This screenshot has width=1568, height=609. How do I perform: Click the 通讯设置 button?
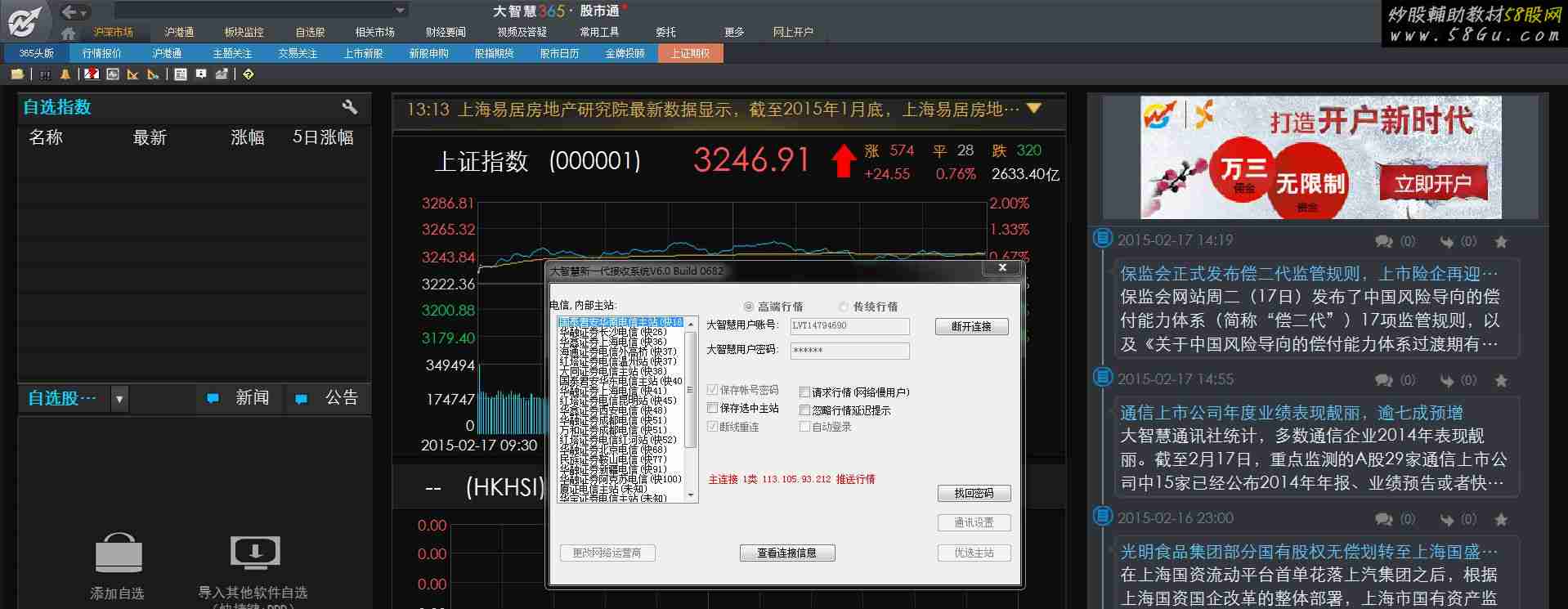974,522
